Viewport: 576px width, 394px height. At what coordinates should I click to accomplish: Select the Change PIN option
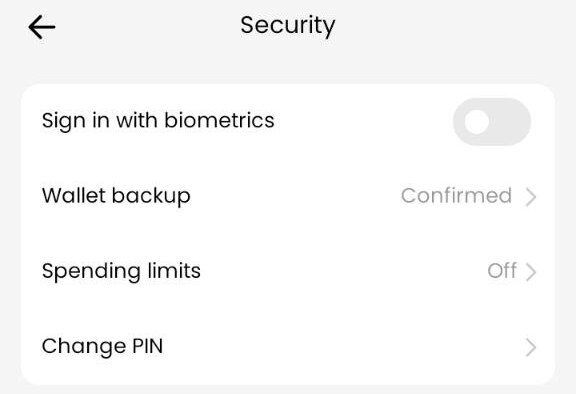[x=288, y=347]
